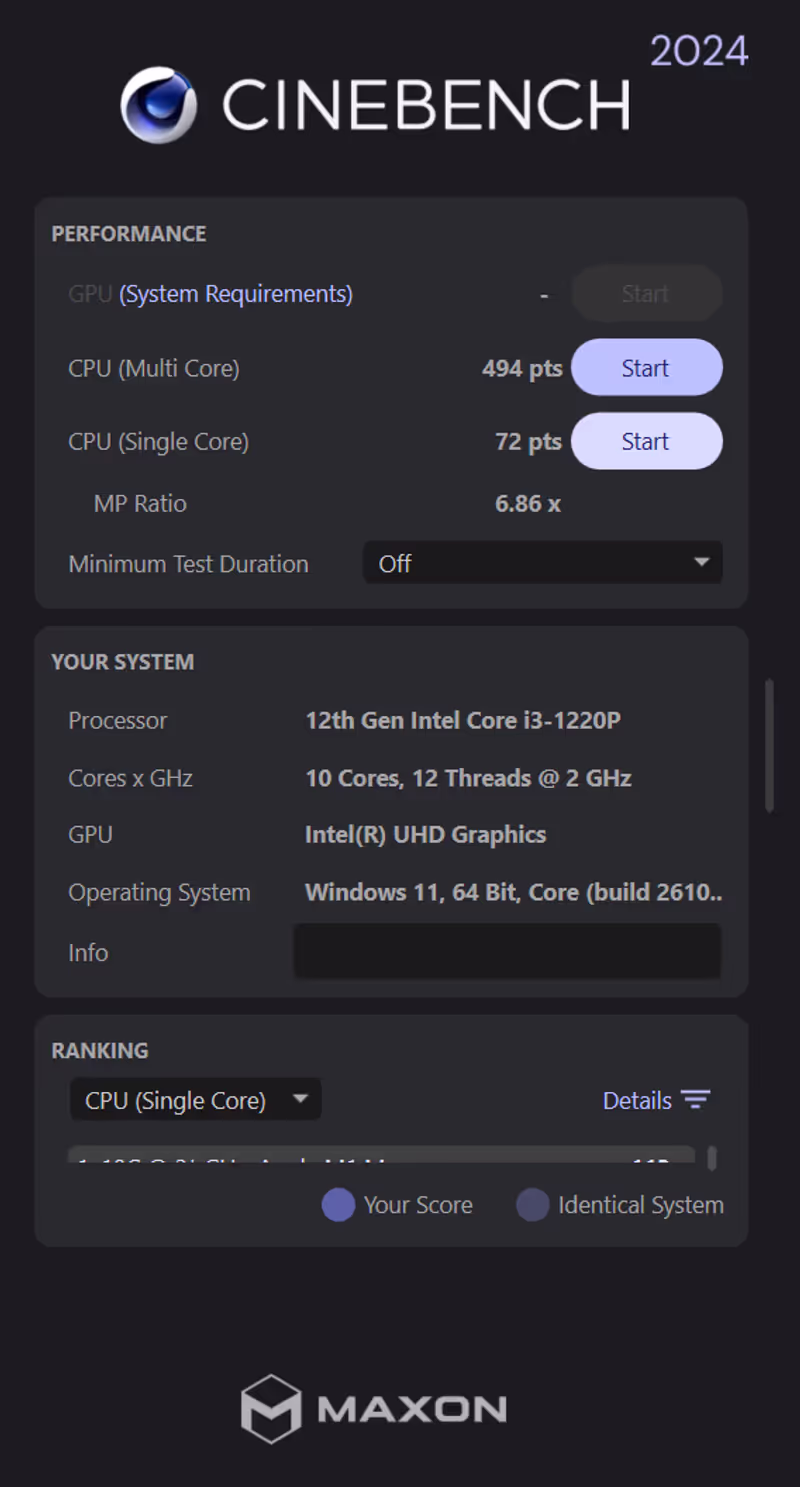Viewport: 800px width, 1487px height.
Task: Click the 2024 version label
Action: pyautogui.click(x=699, y=51)
